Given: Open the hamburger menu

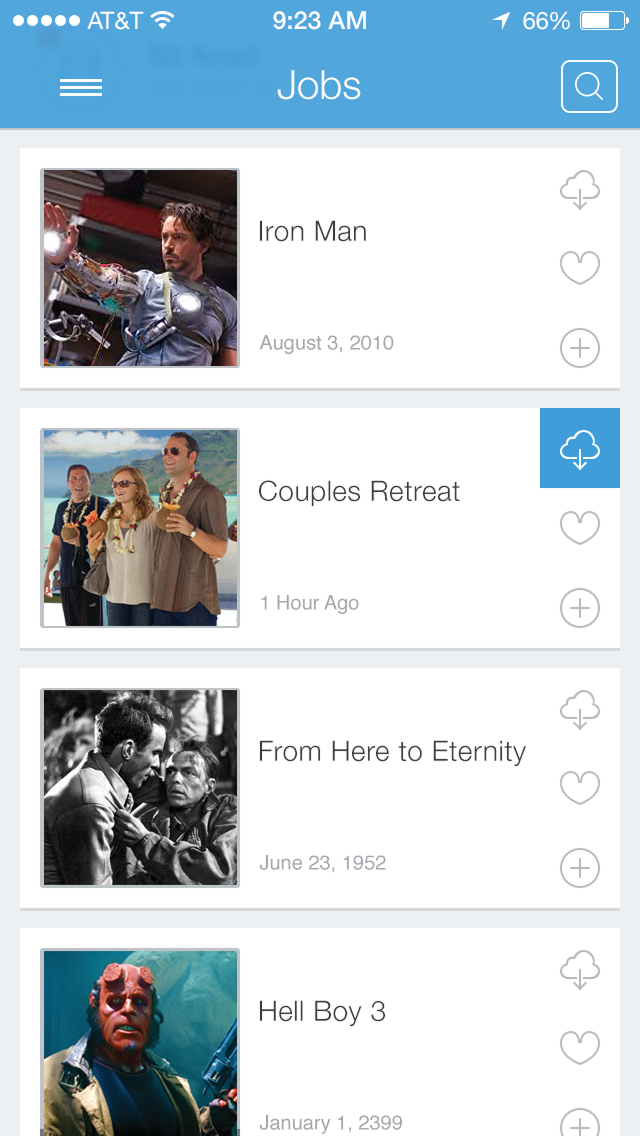Looking at the screenshot, I should [81, 88].
